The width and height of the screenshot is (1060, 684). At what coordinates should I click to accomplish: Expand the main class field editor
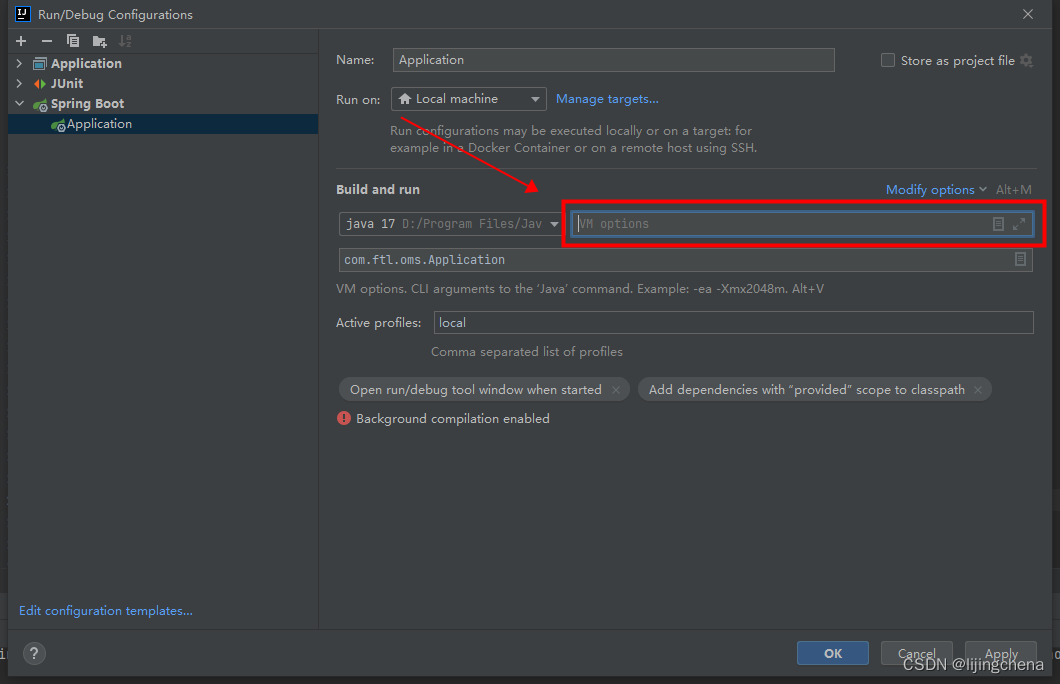tap(1021, 258)
